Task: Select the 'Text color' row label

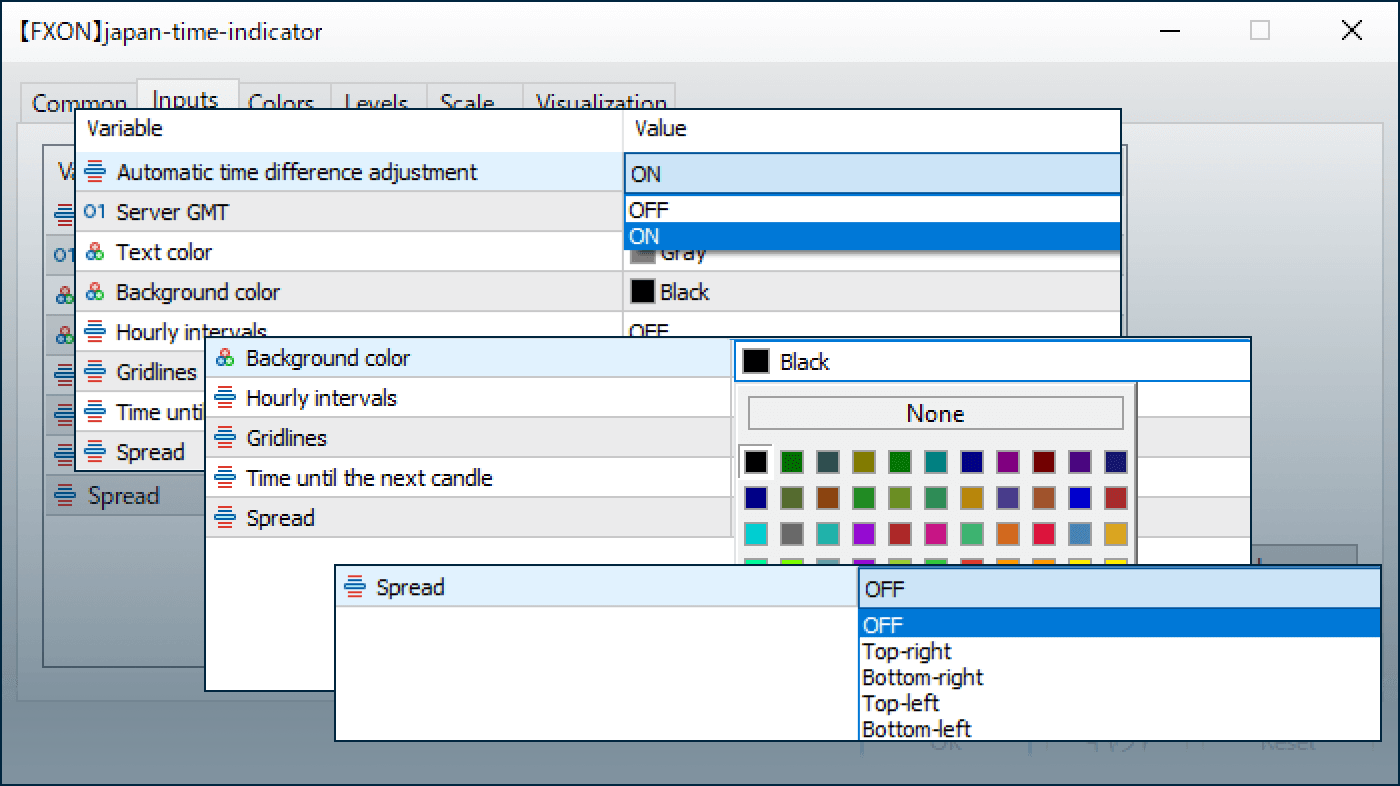Action: click(x=164, y=252)
